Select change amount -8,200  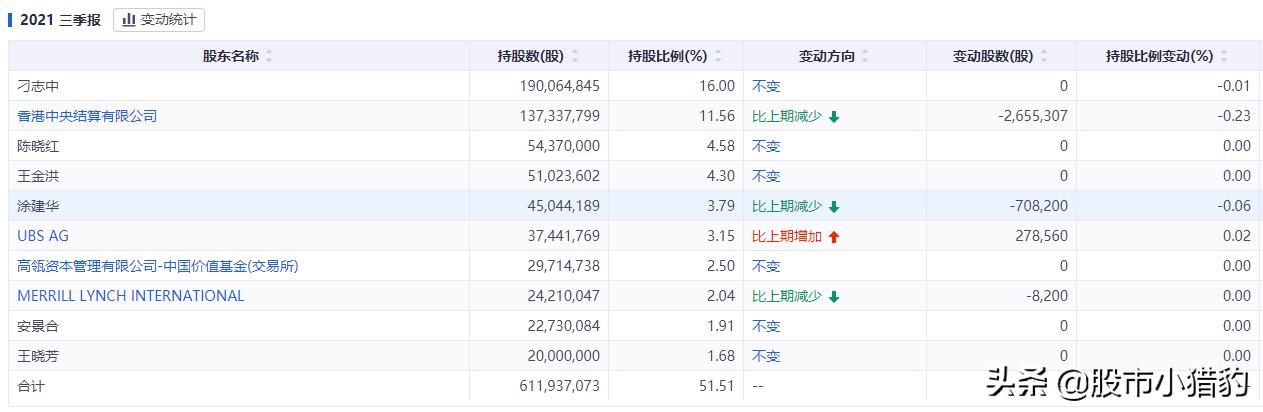1047,296
